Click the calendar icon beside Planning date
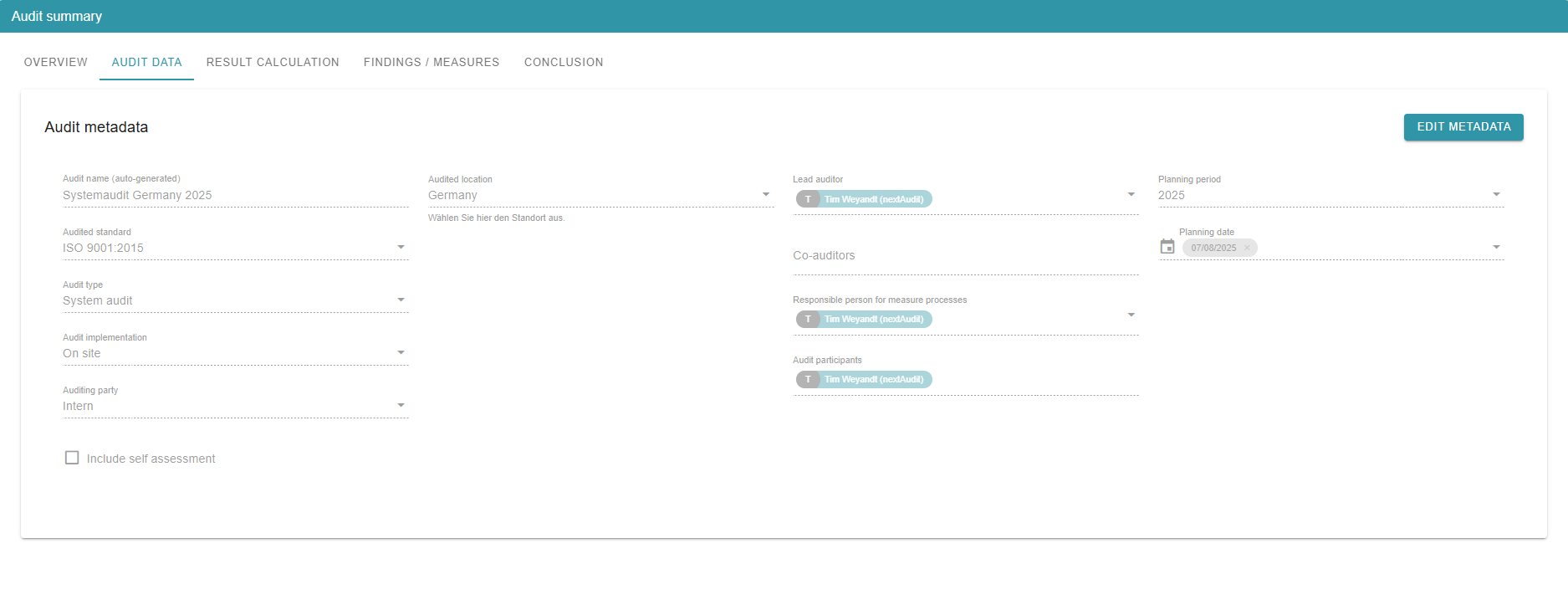This screenshot has width=1568, height=605. click(x=1167, y=247)
